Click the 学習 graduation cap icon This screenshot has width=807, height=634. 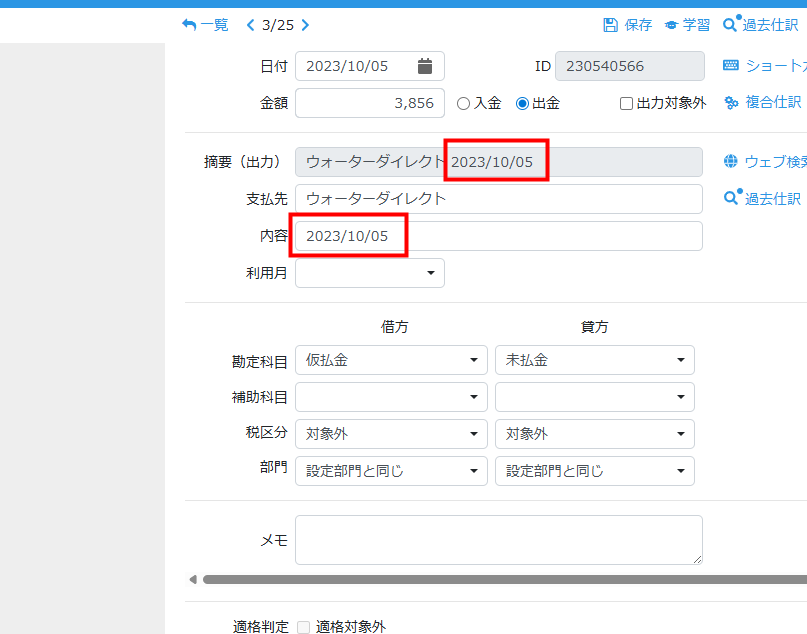(x=671, y=25)
